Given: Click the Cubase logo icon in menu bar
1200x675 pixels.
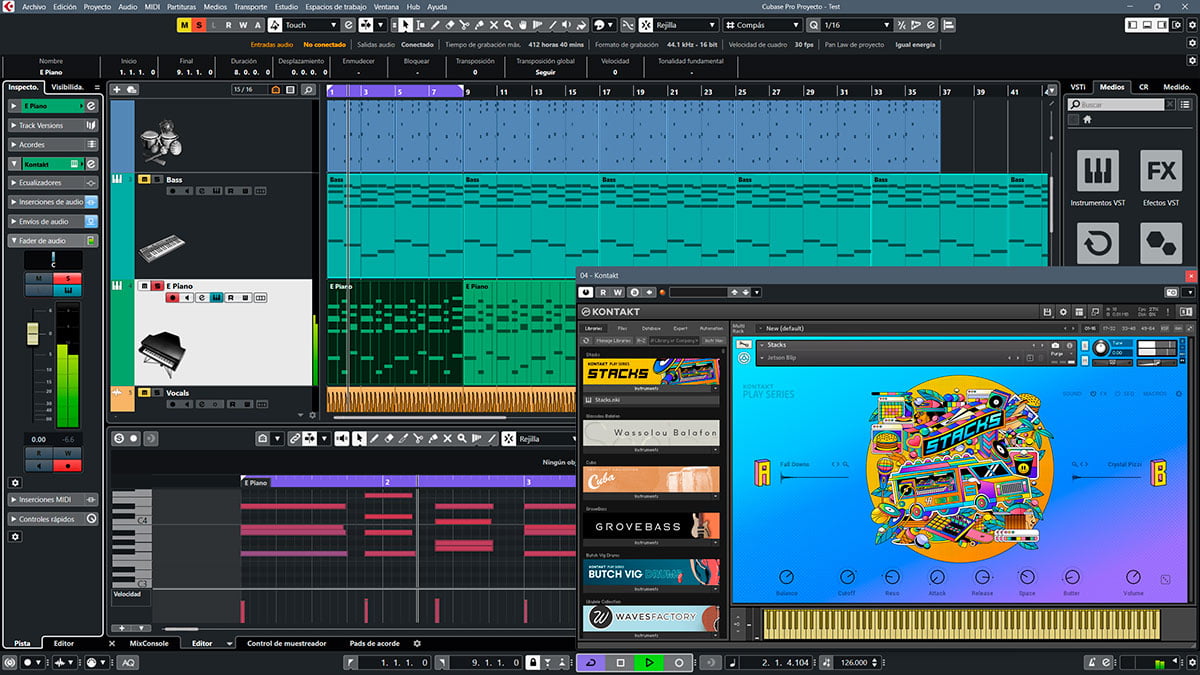Looking at the screenshot, I should tap(10, 6).
